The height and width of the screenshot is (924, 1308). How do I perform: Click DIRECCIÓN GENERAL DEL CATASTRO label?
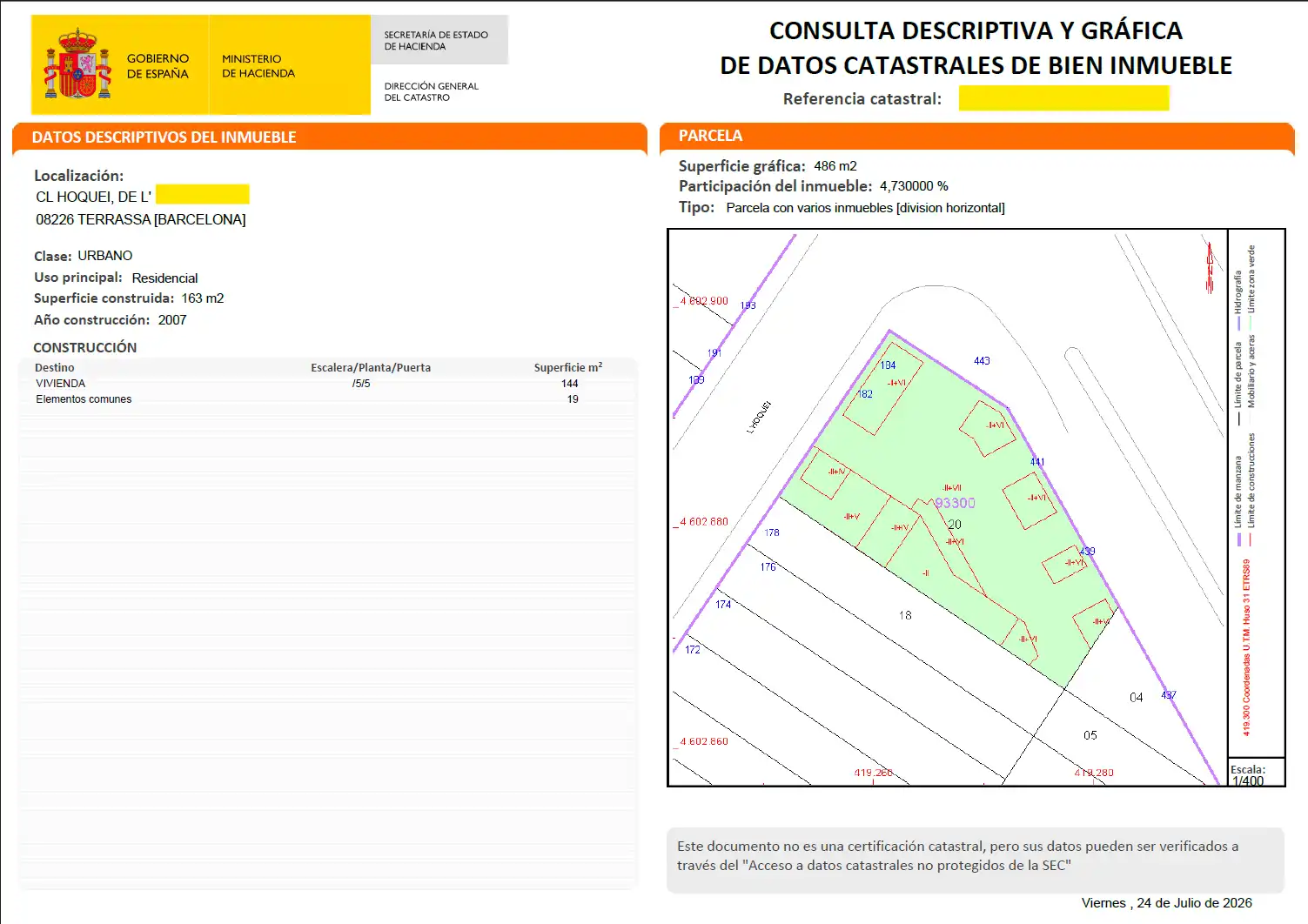point(432,91)
